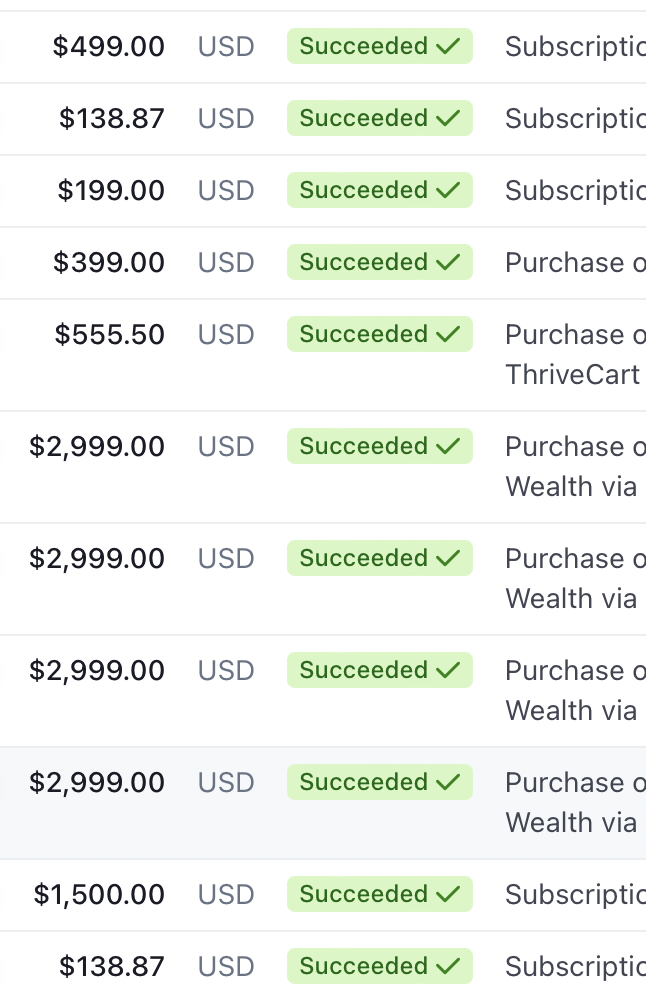
Task: Open the Subscription description for the $1,500.00 payment
Action: (575, 894)
